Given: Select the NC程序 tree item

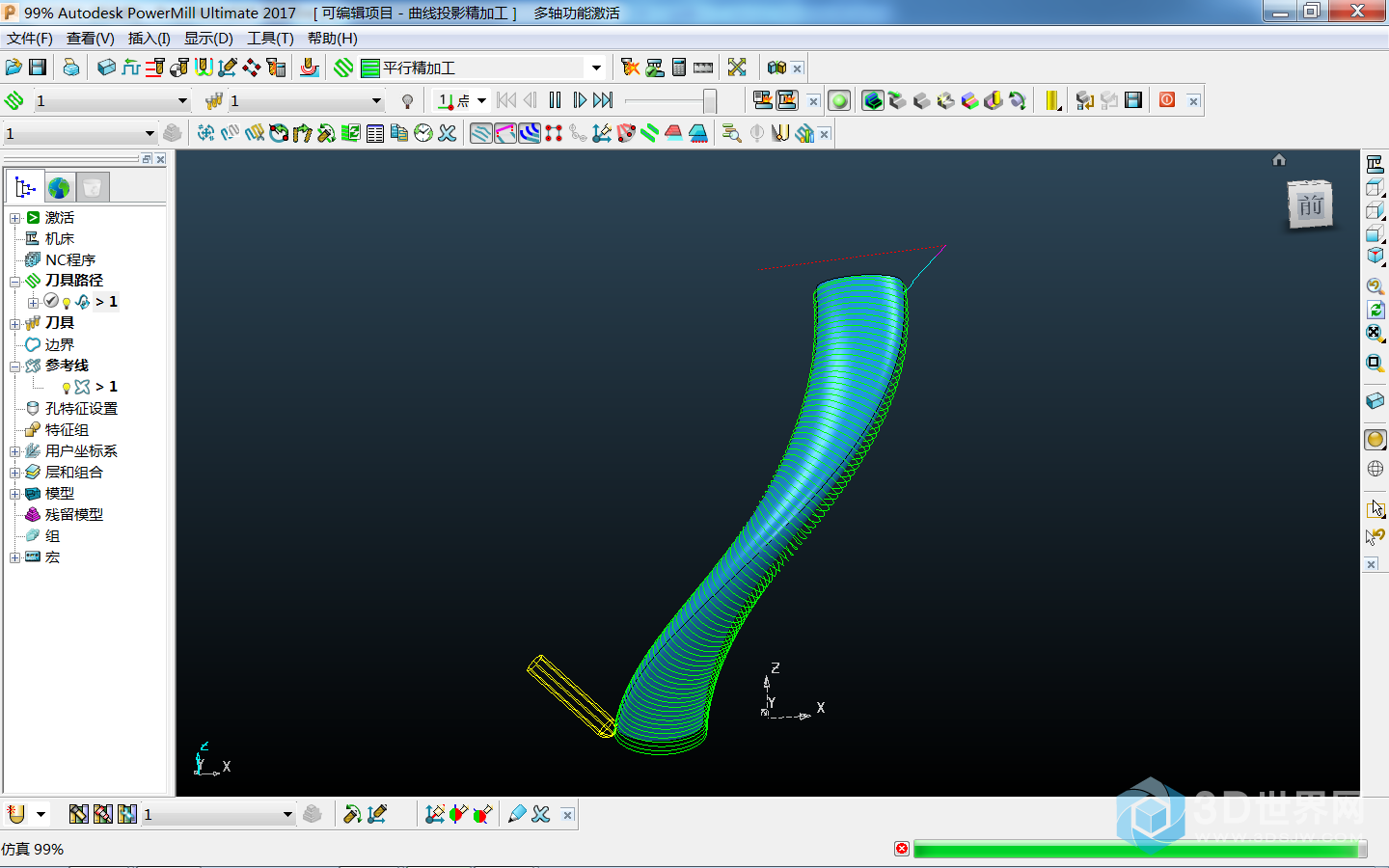Looking at the screenshot, I should click(x=70, y=260).
